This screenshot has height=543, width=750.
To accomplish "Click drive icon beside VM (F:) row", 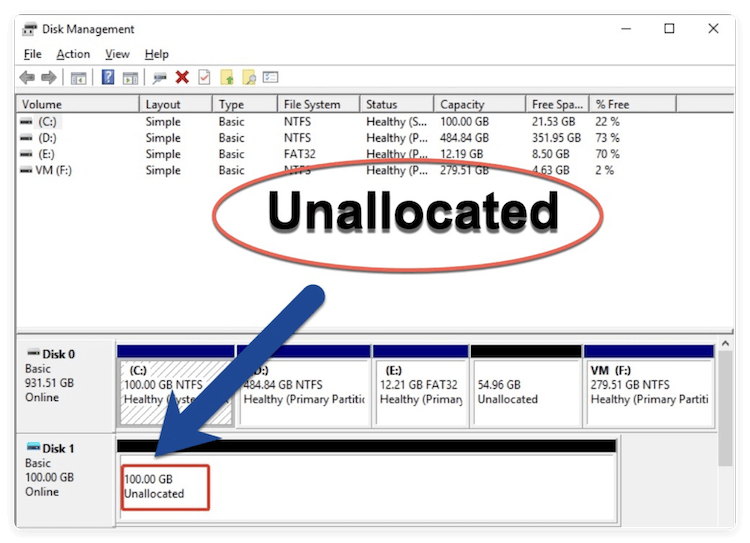I will pyautogui.click(x=26, y=171).
